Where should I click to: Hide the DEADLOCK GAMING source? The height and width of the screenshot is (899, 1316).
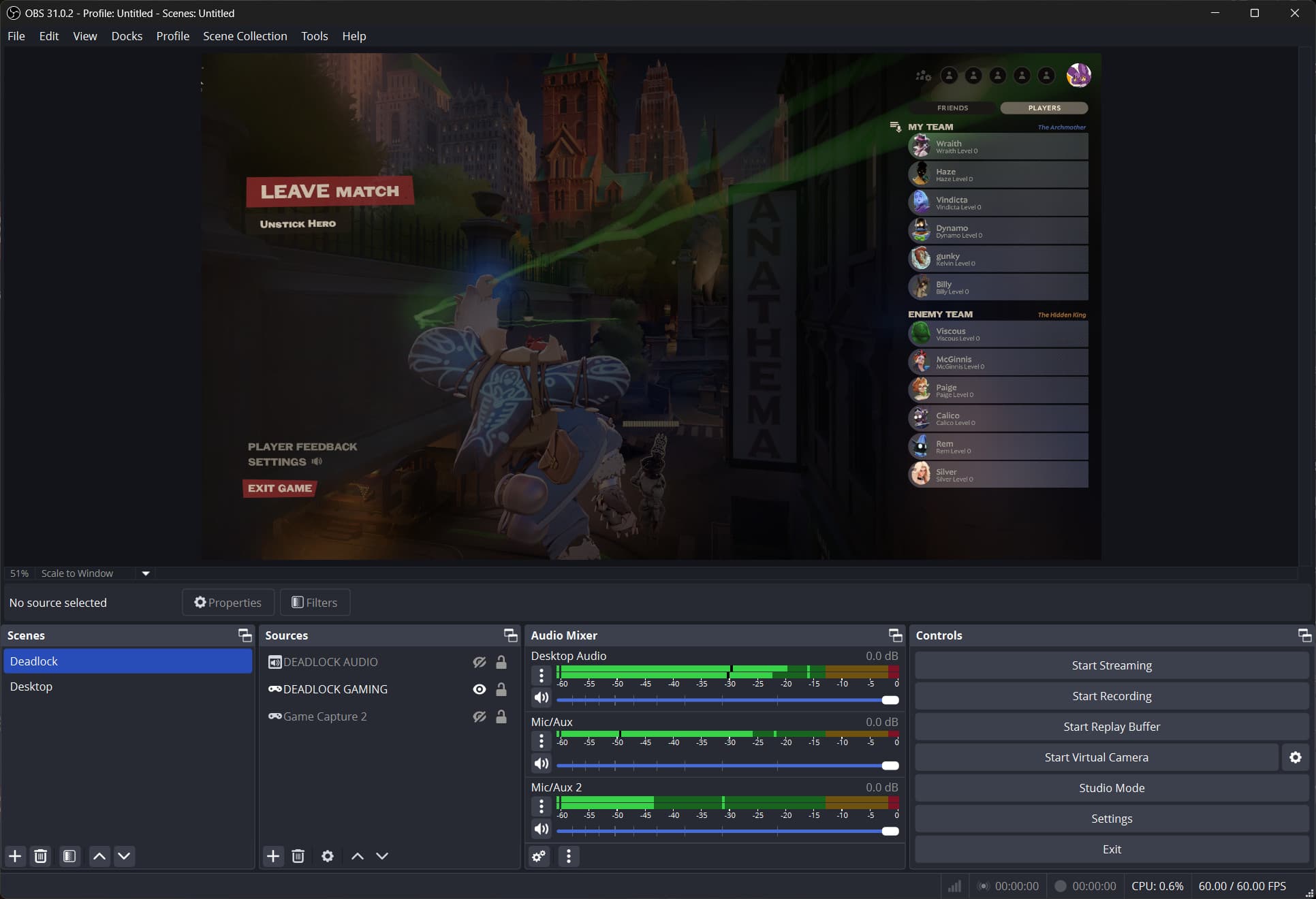[x=480, y=689]
